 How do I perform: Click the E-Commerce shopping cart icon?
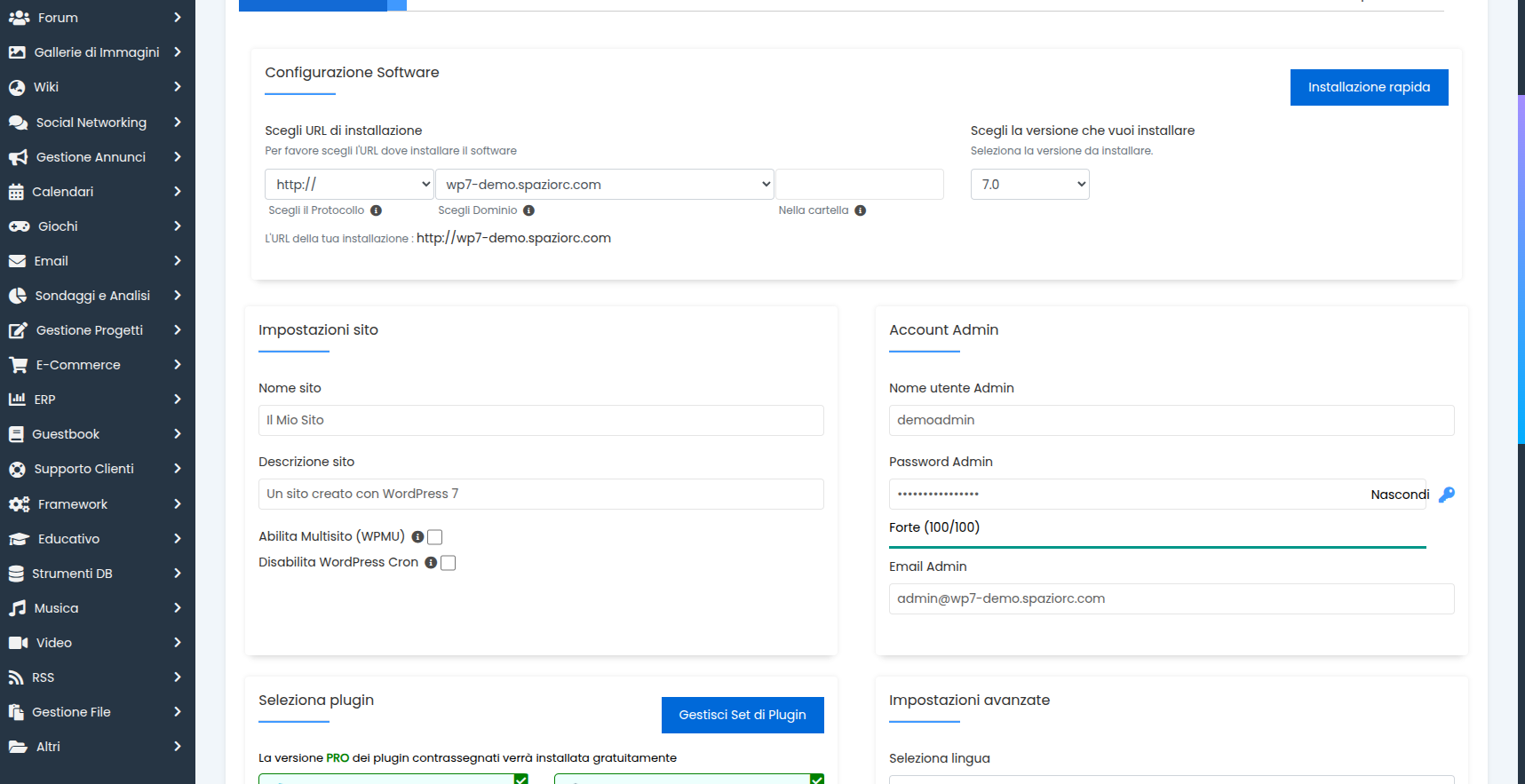tap(18, 365)
